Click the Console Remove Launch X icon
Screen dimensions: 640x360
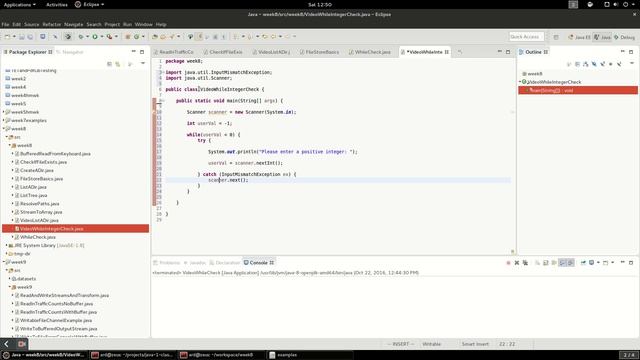[517, 263]
